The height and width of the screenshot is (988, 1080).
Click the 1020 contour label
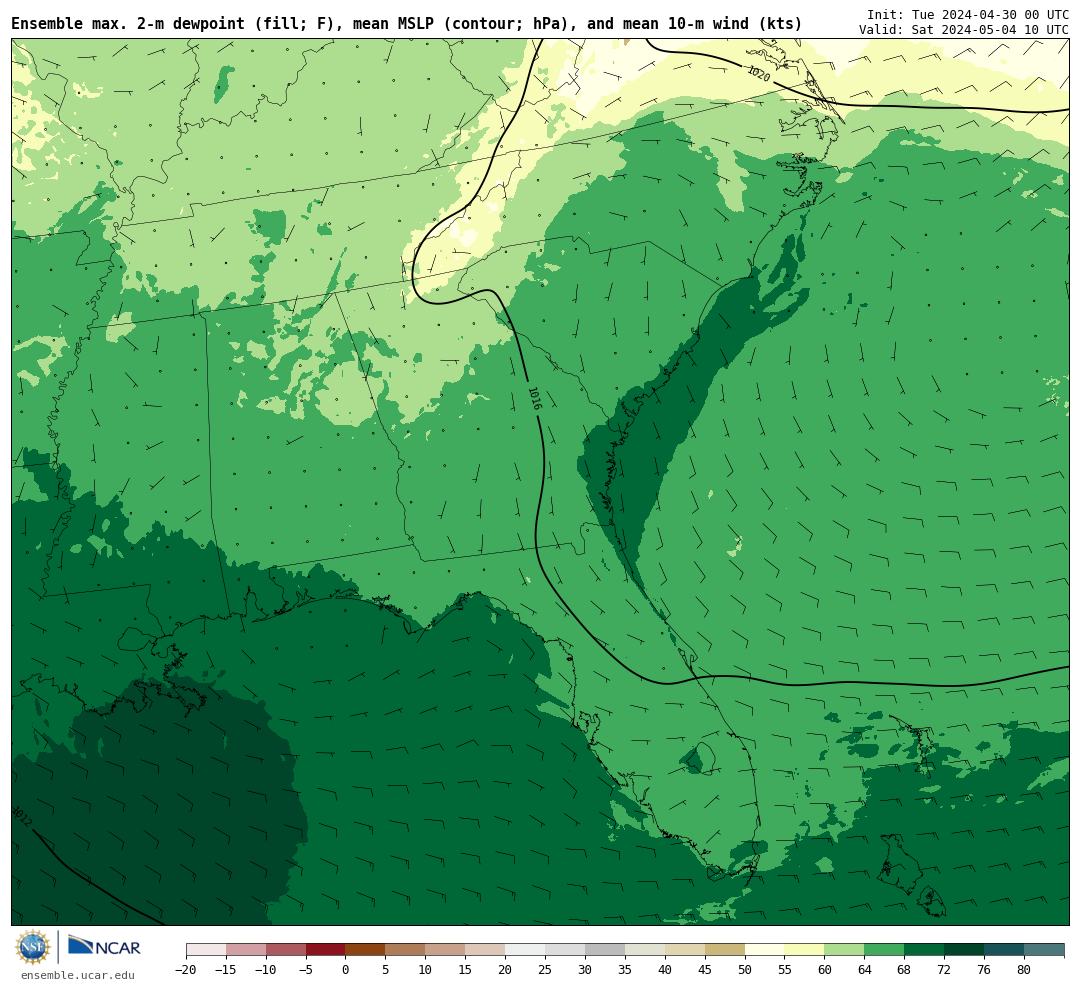(x=758, y=73)
